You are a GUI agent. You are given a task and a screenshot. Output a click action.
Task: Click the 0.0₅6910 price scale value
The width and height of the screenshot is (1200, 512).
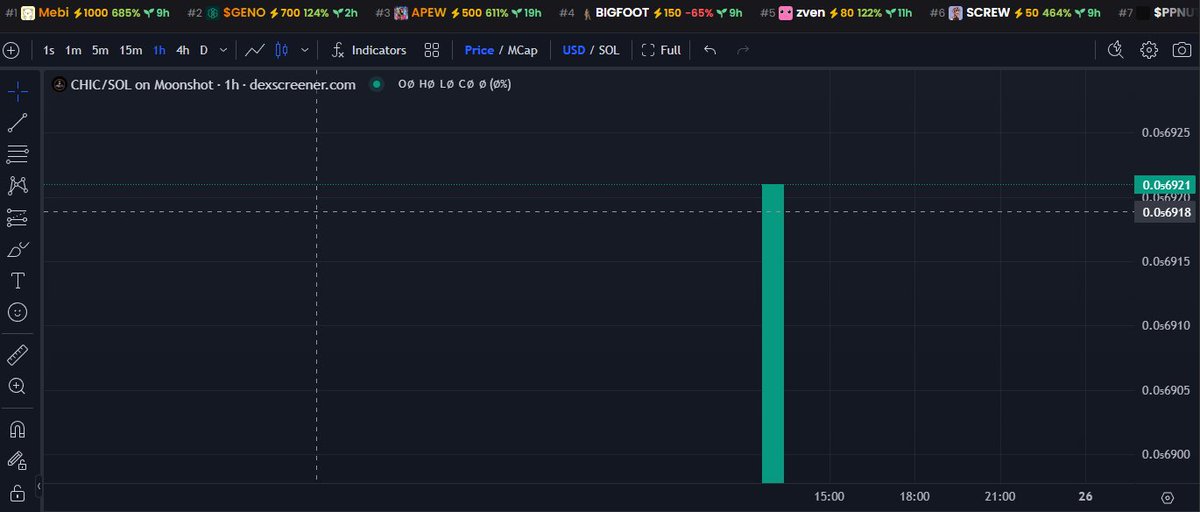pos(1166,325)
